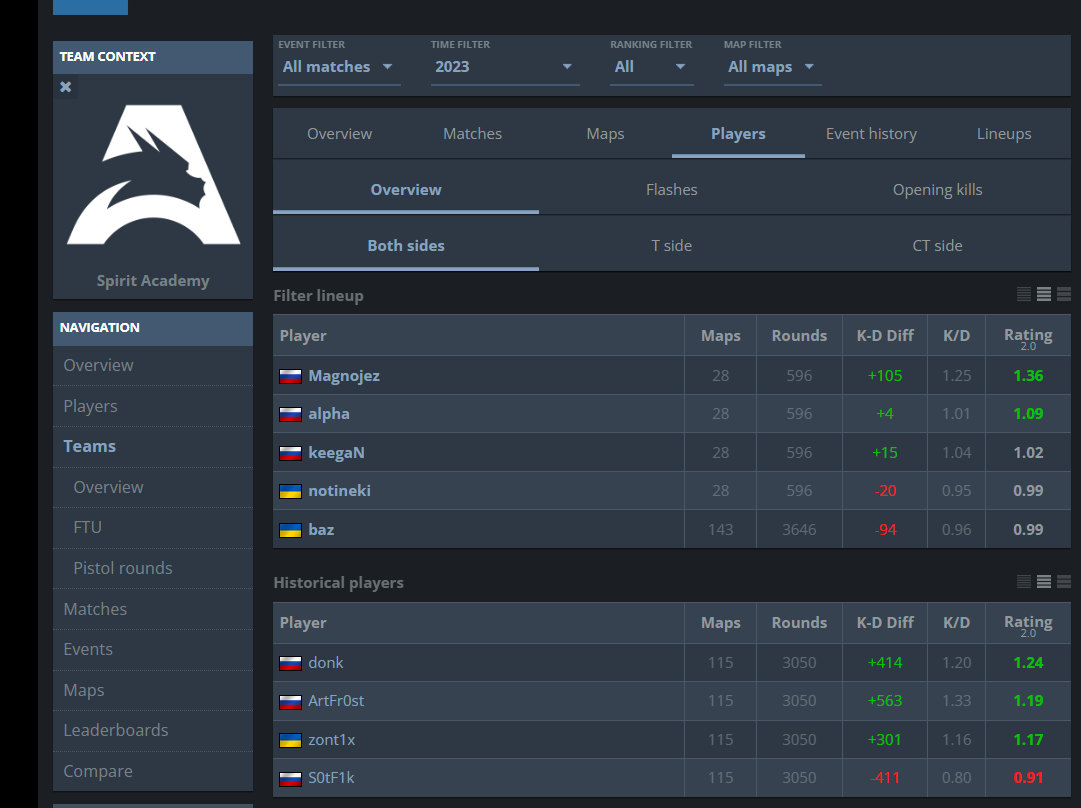Screen dimensions: 1081x808
Task: Click Magnojez's 1.36 rating value
Action: point(1028,376)
